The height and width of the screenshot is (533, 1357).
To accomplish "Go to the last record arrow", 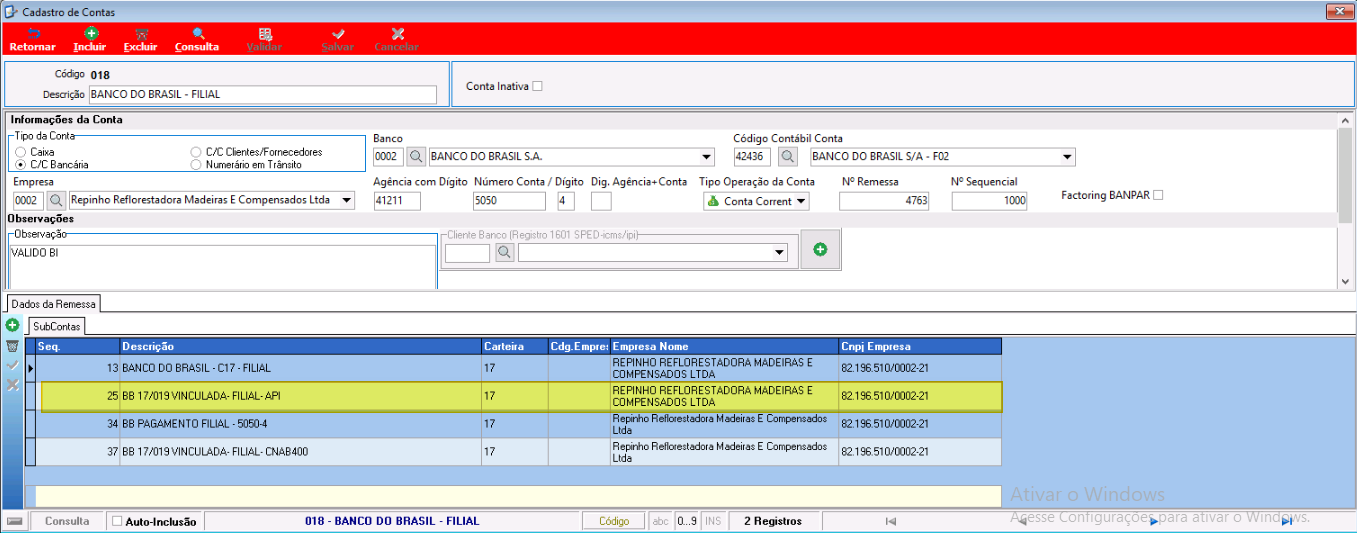I will coord(1286,521).
